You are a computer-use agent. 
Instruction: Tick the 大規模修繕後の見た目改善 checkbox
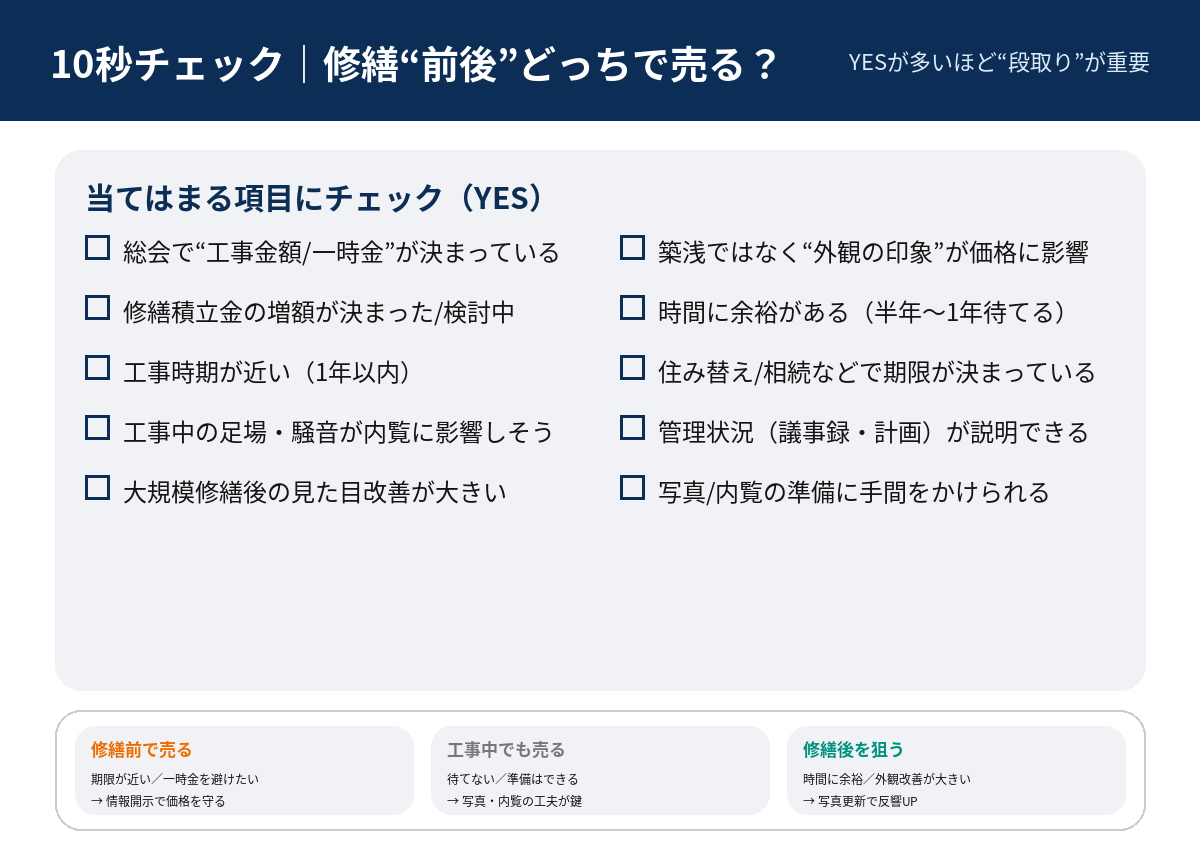point(97,488)
